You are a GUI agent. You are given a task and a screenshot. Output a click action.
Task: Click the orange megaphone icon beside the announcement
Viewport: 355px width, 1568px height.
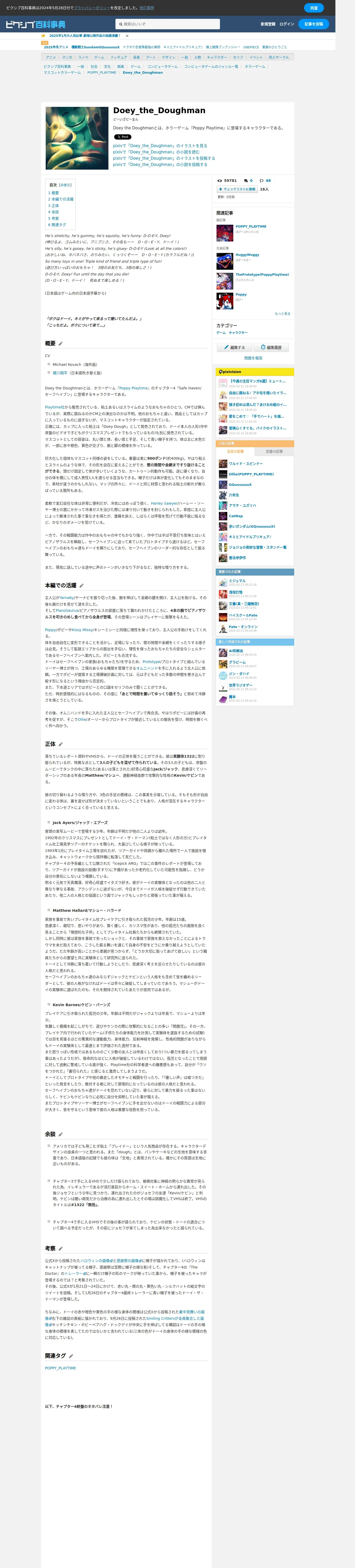pos(43,36)
